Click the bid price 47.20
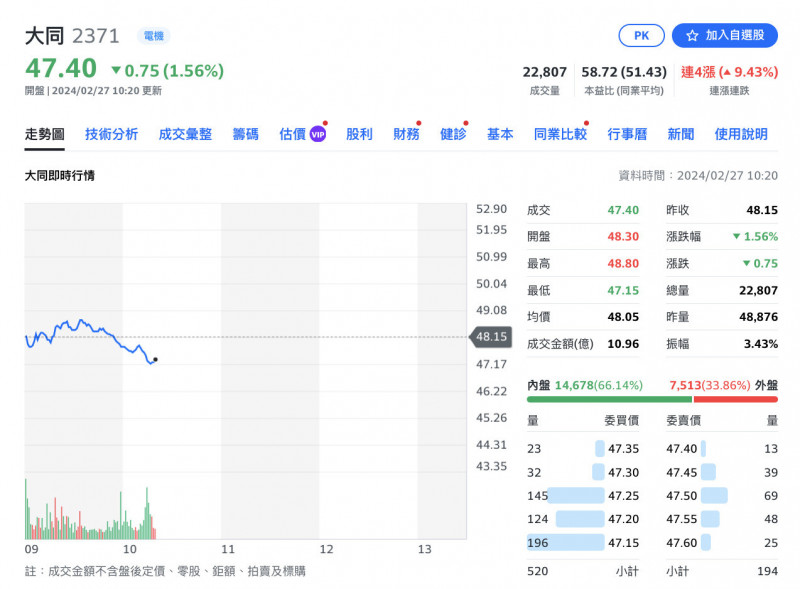The height and width of the screenshot is (589, 800). (623, 519)
